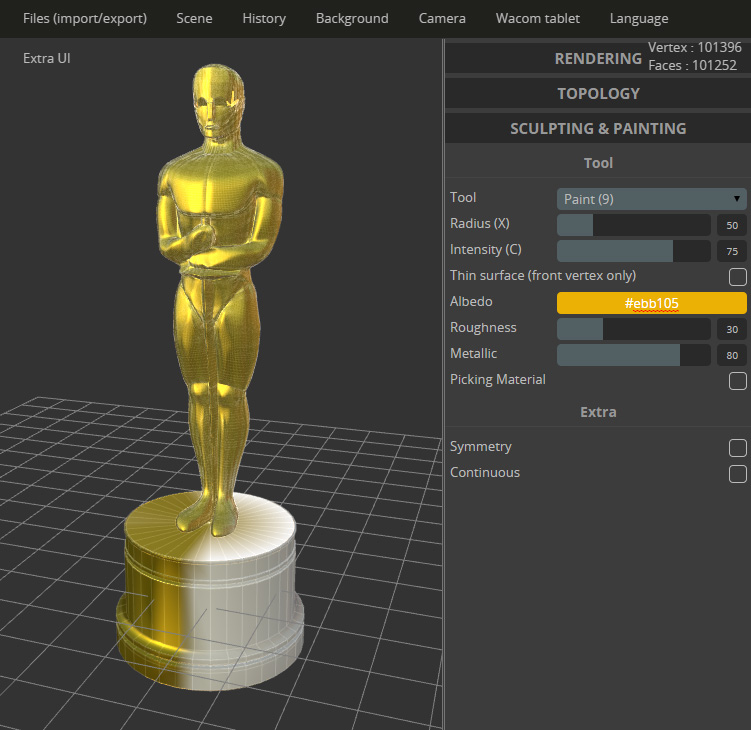Open the Paint (9) tool dropdown
Screen dimensions: 751x730
651,199
